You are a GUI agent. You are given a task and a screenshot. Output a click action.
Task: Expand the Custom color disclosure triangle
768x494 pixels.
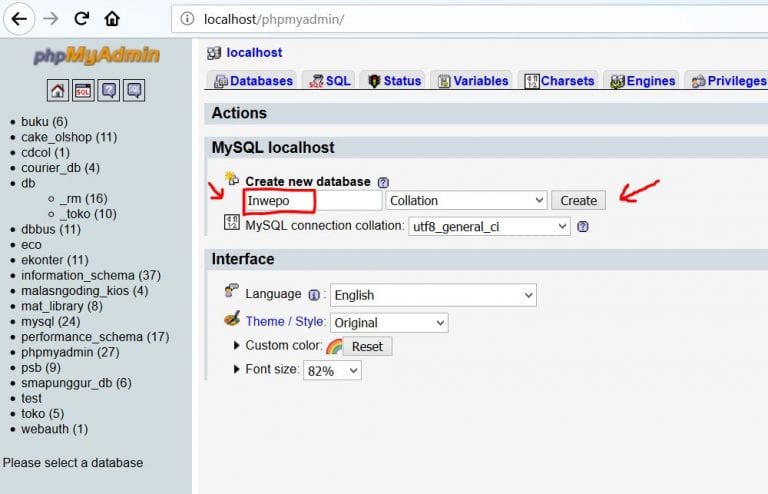pyautogui.click(x=237, y=346)
